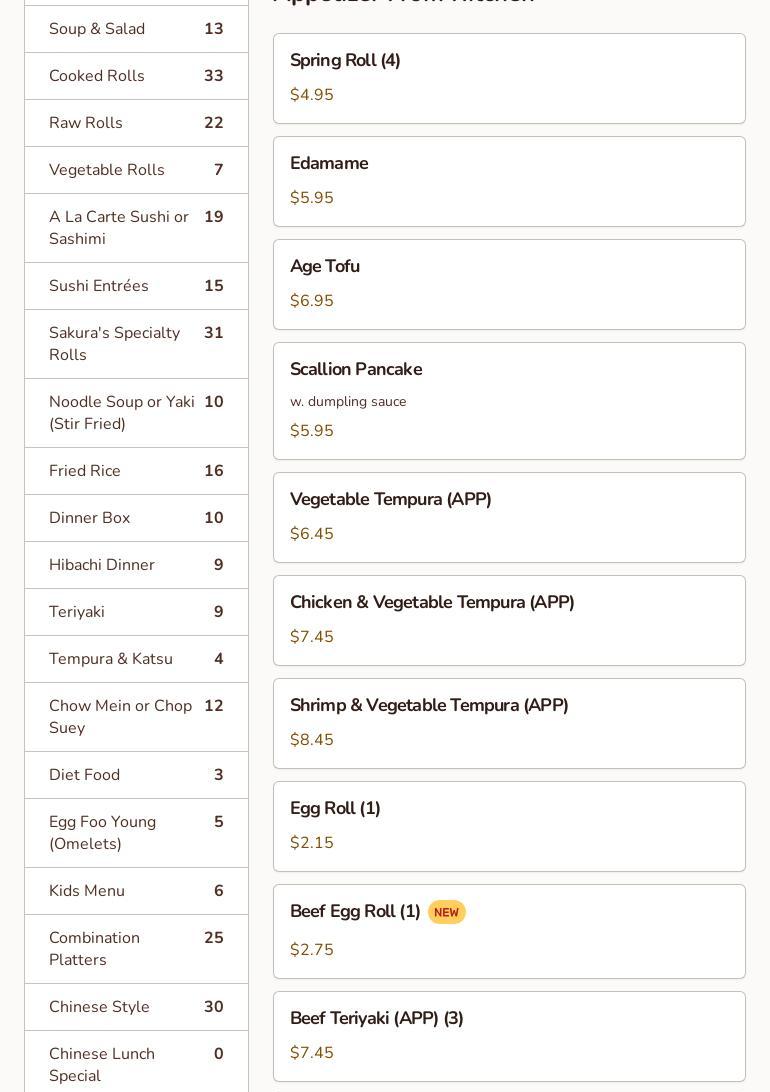Open the Soup & Salad category
Screen dimensions: 770x1092
click(x=136, y=29)
